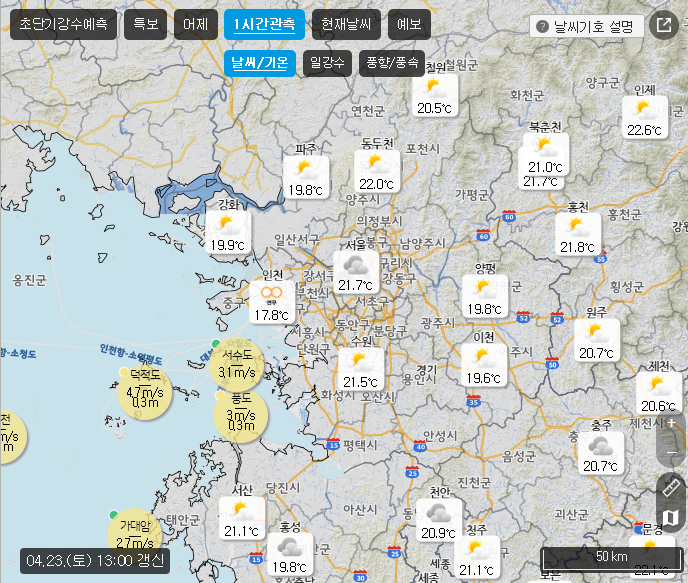Image resolution: width=688 pixels, height=583 pixels.
Task: Click the 동두천 weather card 22.0℃
Action: click(x=377, y=171)
